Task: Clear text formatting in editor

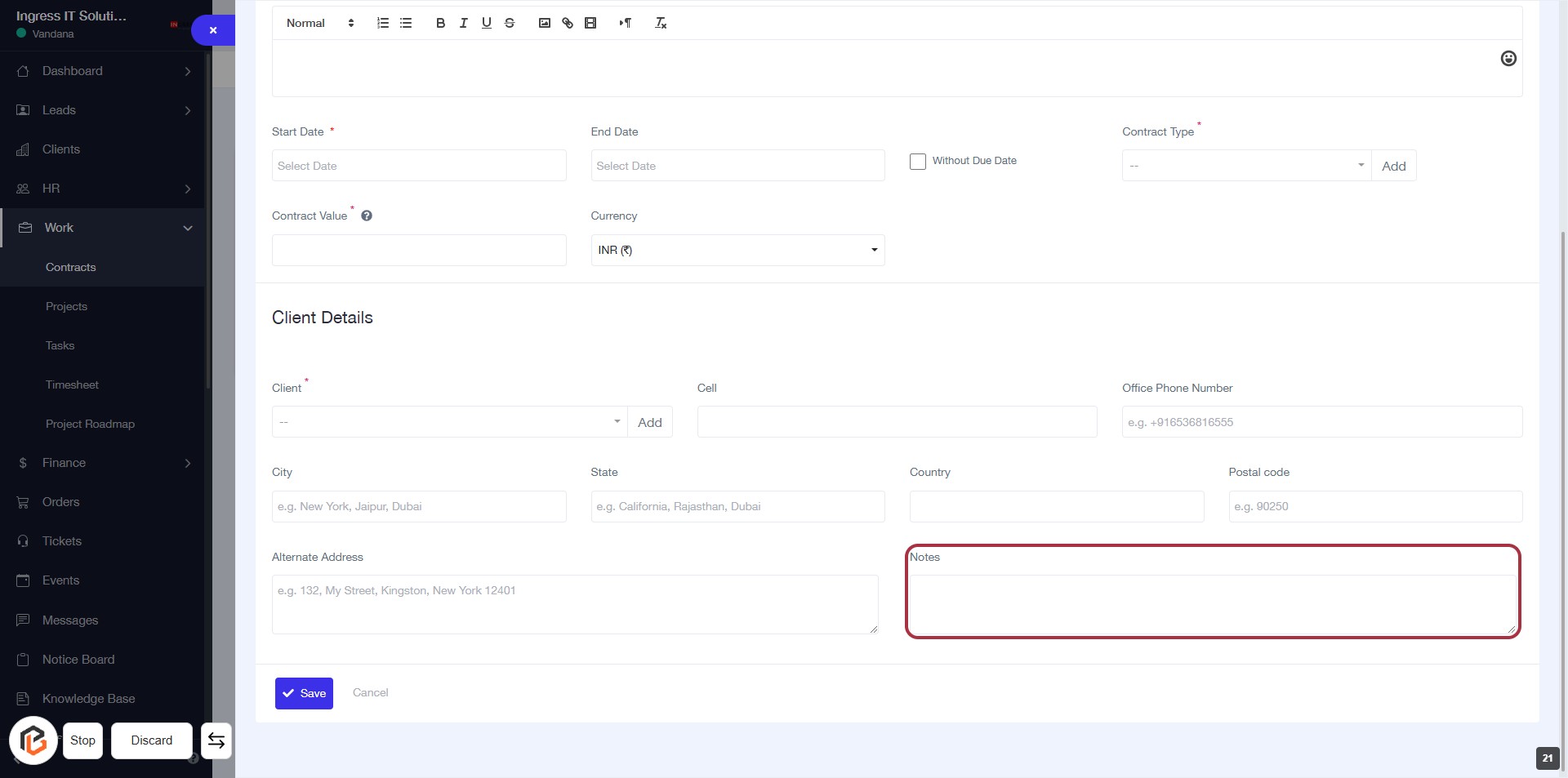Action: coord(661,23)
